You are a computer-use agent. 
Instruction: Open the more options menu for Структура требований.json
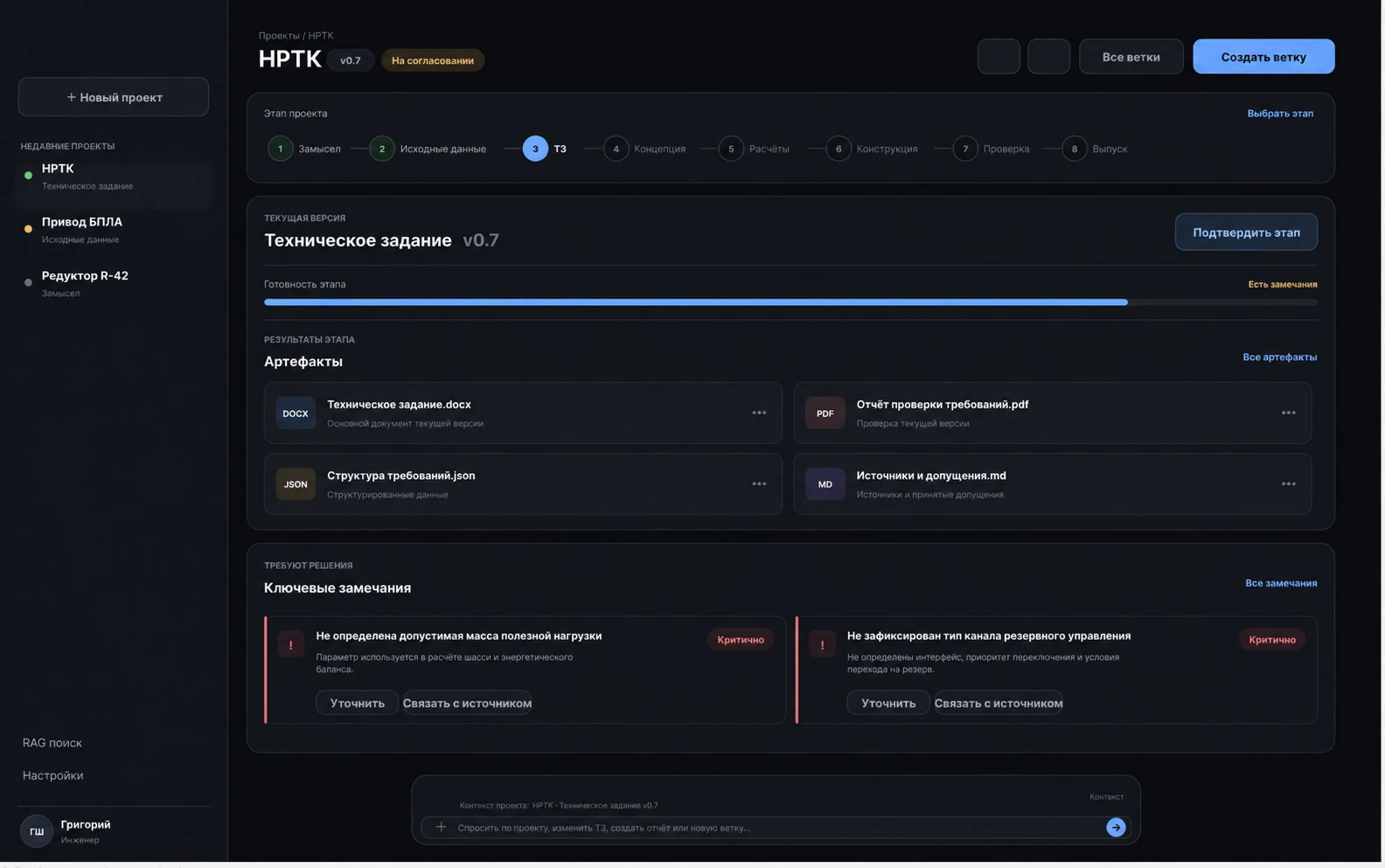point(759,483)
